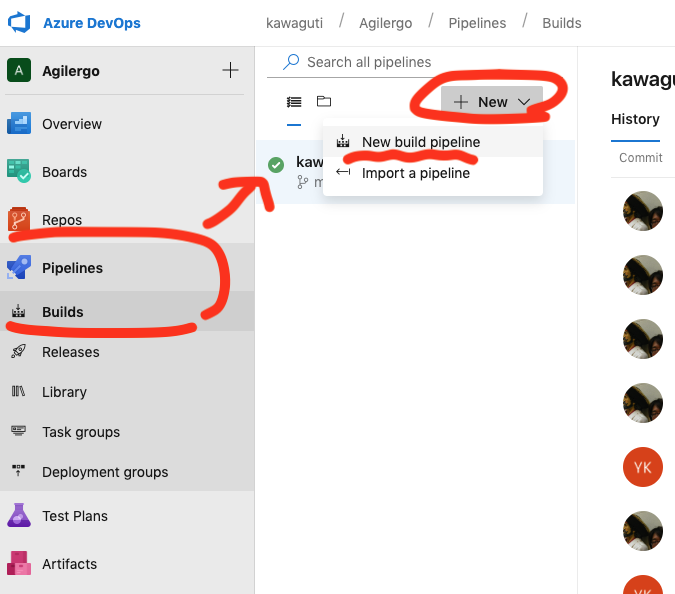Click the Test Plans flask icon

[x=19, y=515]
